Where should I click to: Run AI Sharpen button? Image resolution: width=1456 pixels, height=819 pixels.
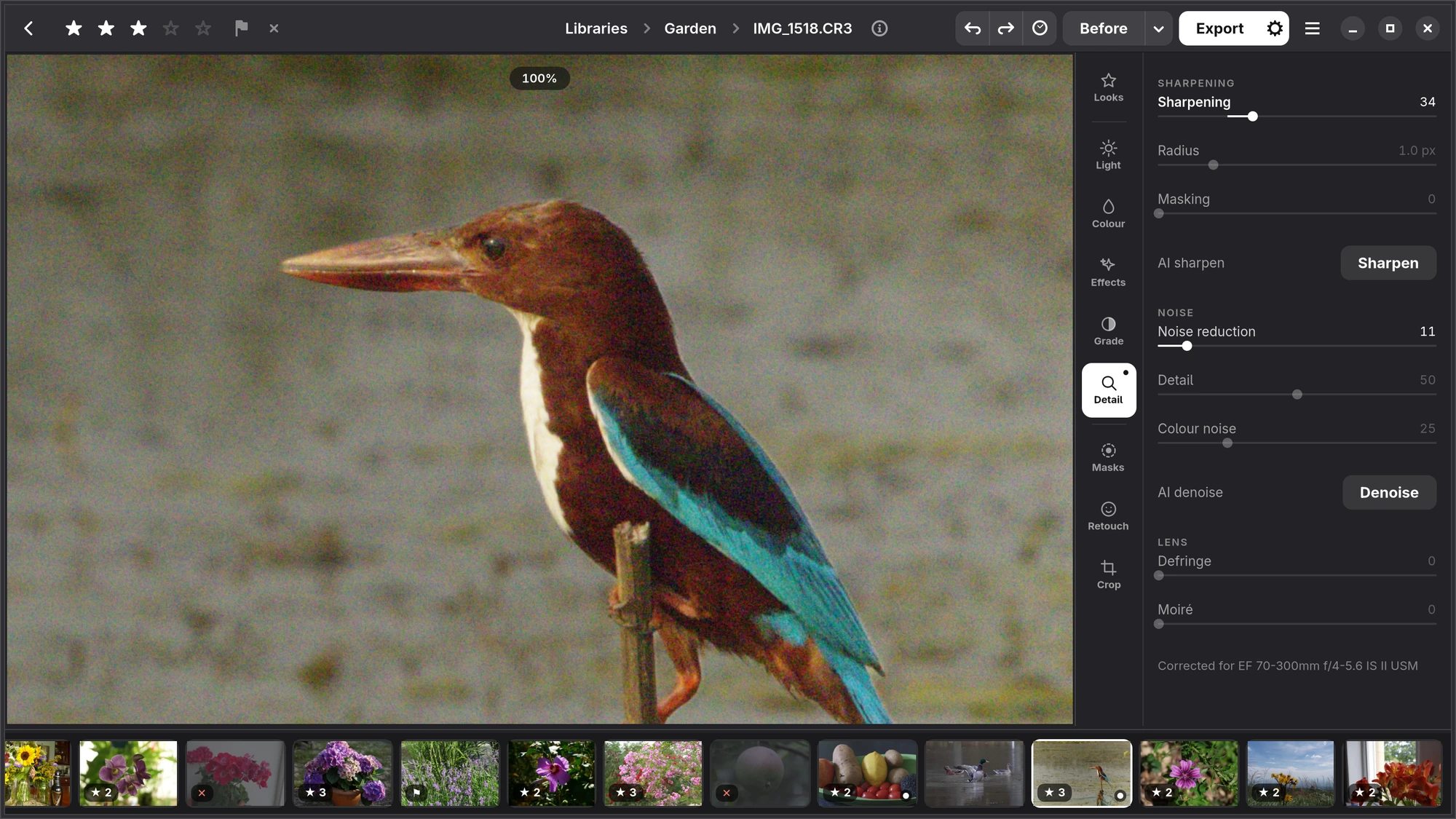(x=1388, y=263)
